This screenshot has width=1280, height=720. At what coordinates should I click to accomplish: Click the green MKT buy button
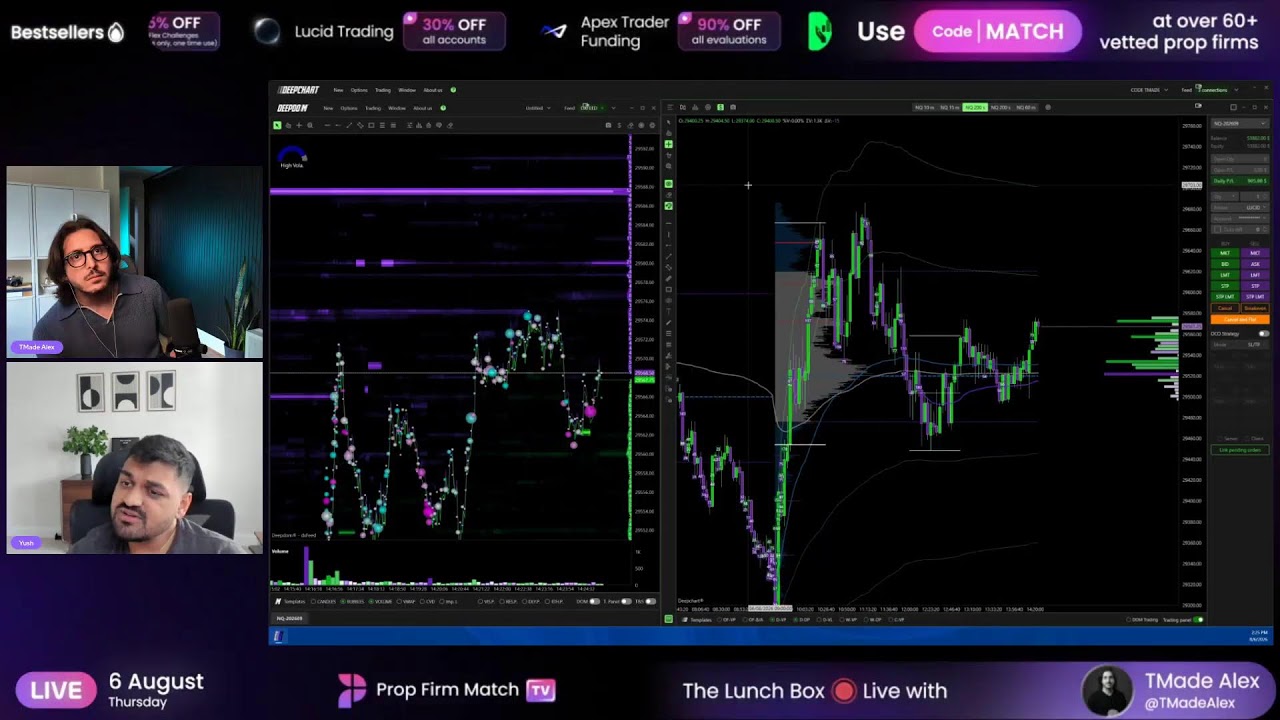pos(1225,253)
